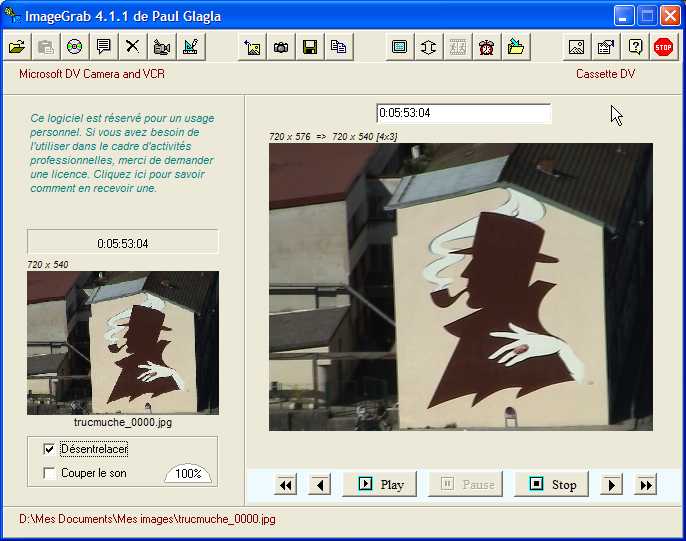
Task: Click the large video preview frame
Action: 461,287
